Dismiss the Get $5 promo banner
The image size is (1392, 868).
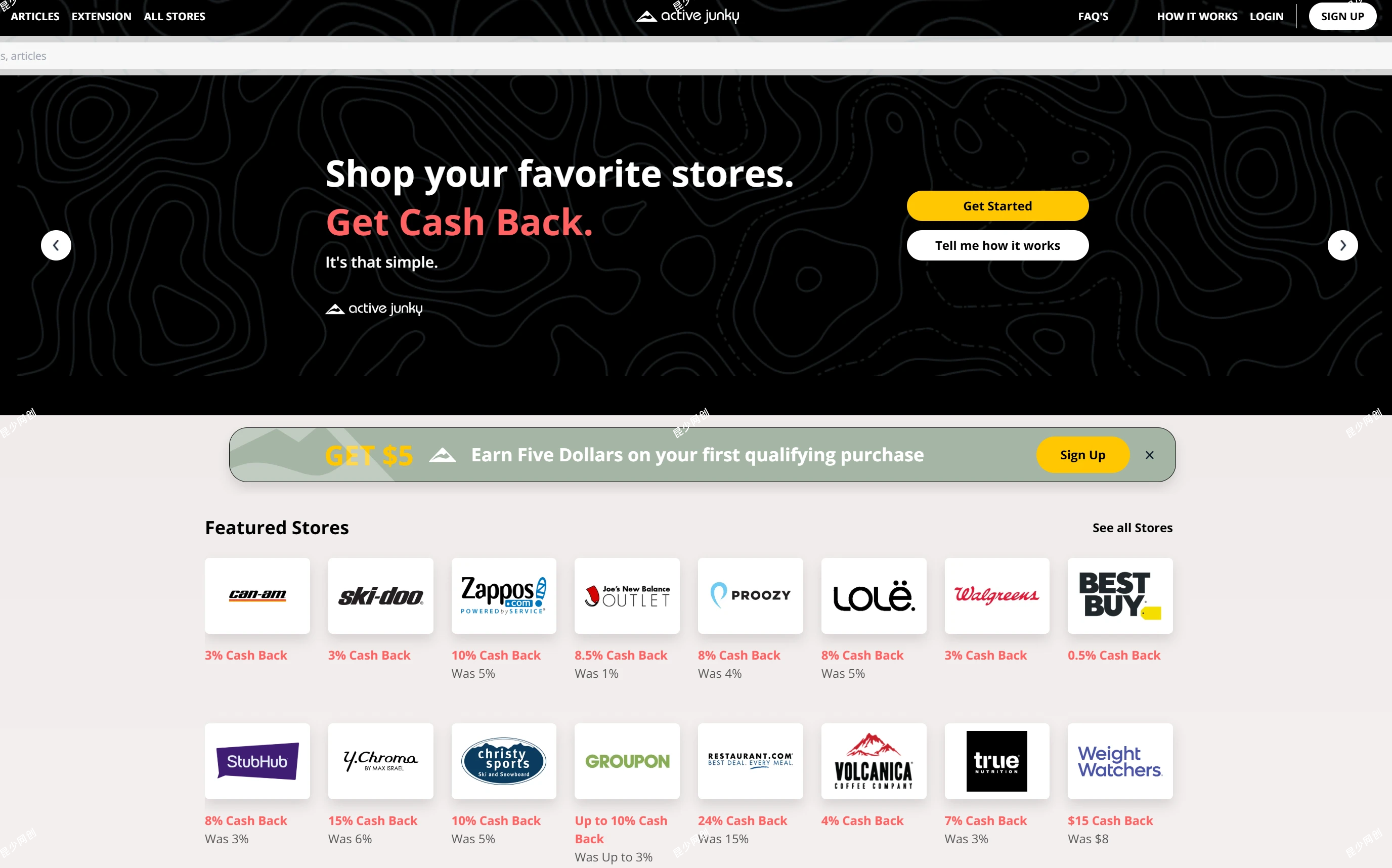tap(1149, 455)
